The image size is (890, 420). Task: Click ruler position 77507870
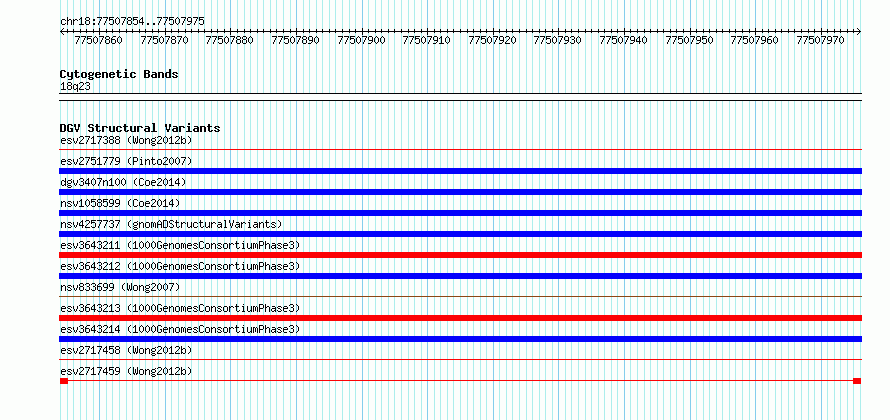point(164,40)
